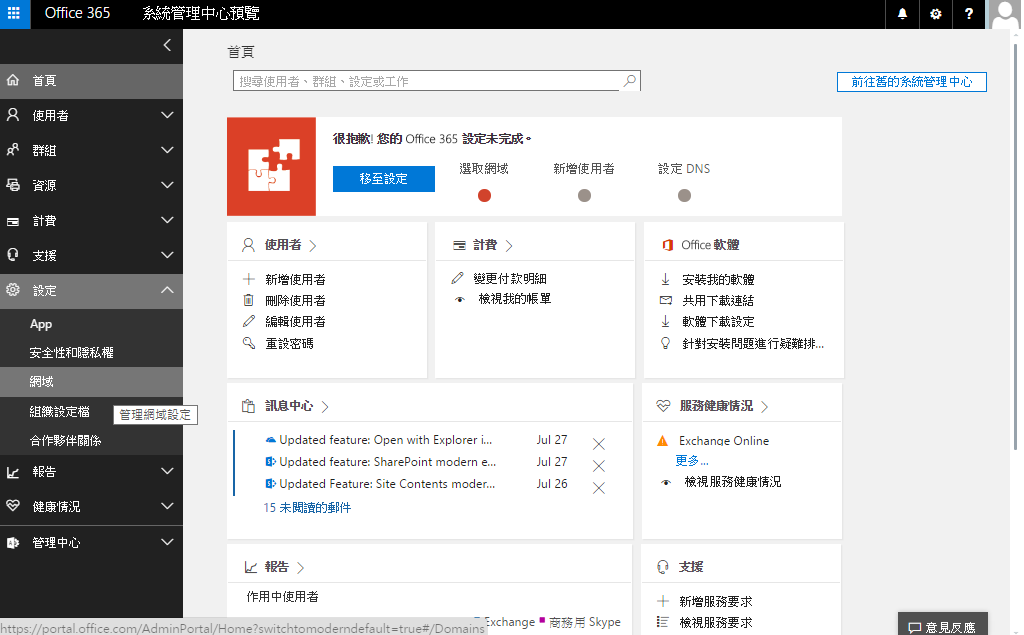1024x635 pixels.
Task: Click the 新增使用者 plus icon
Action: [x=249, y=280]
